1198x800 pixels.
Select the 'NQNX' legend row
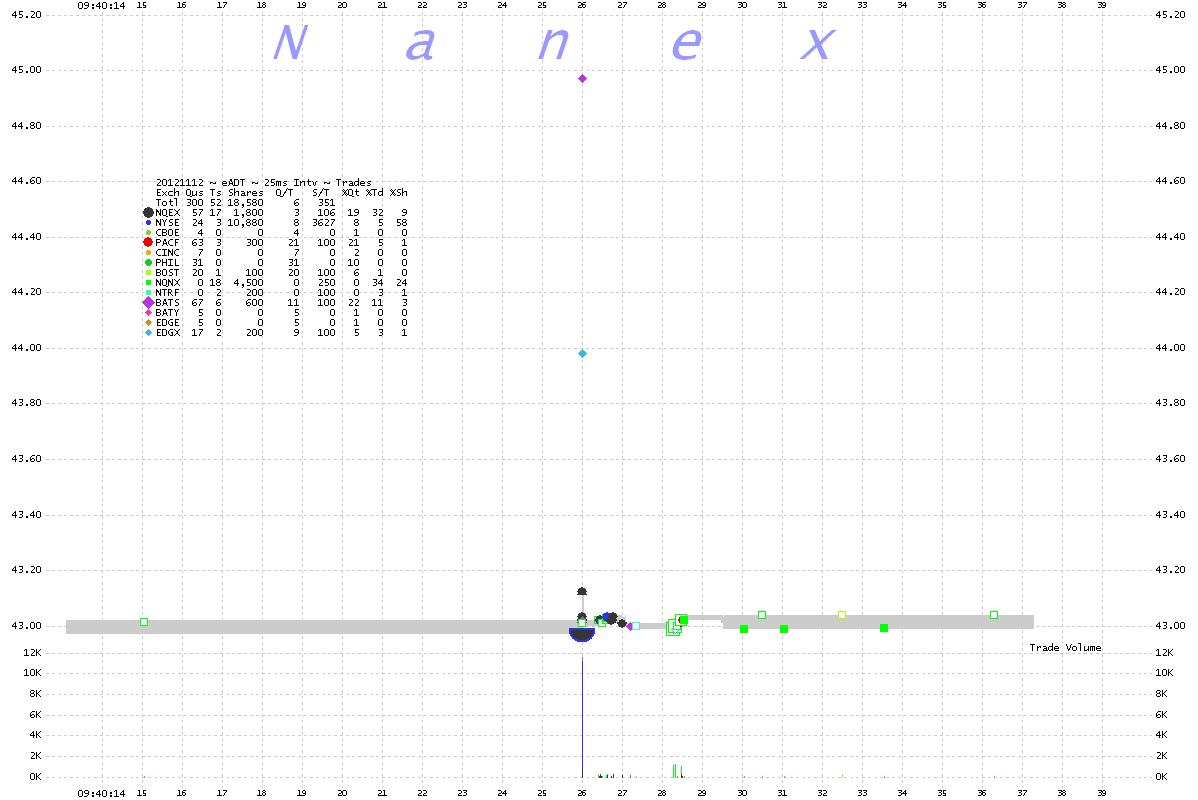276,283
